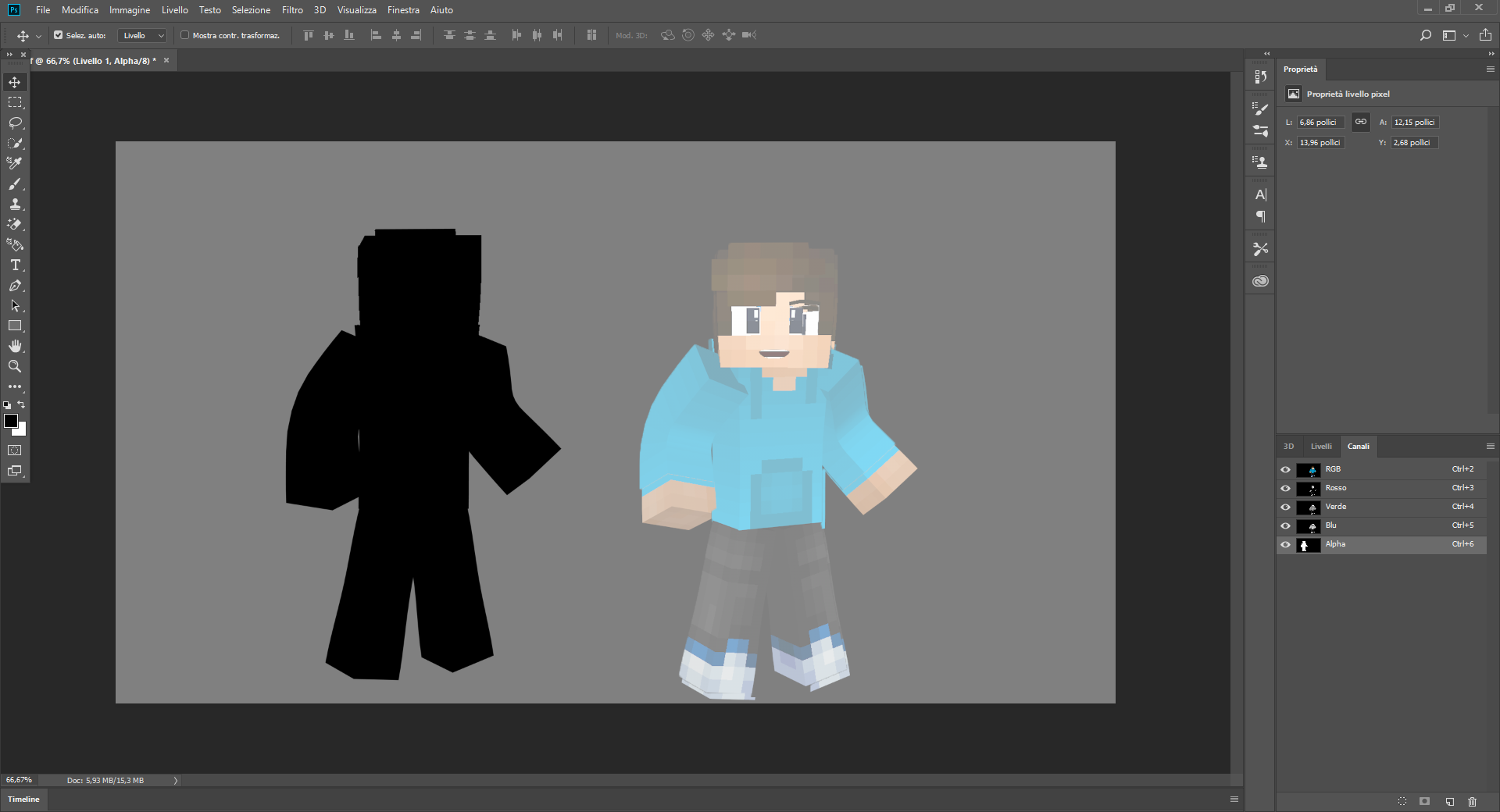Select the Type tool
Image resolution: width=1500 pixels, height=812 pixels.
[15, 265]
